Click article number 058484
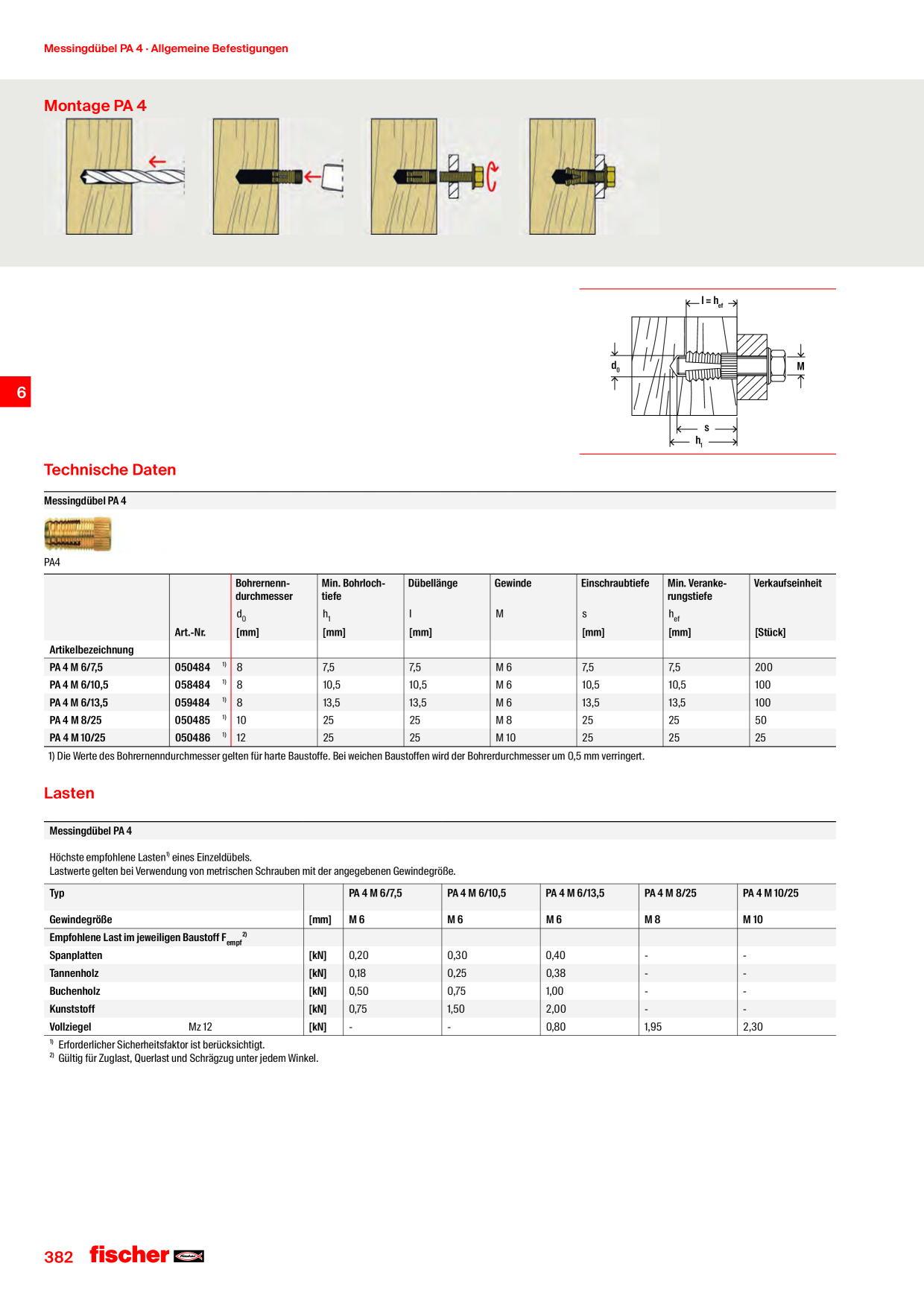This screenshot has width=924, height=1307. pos(192,685)
